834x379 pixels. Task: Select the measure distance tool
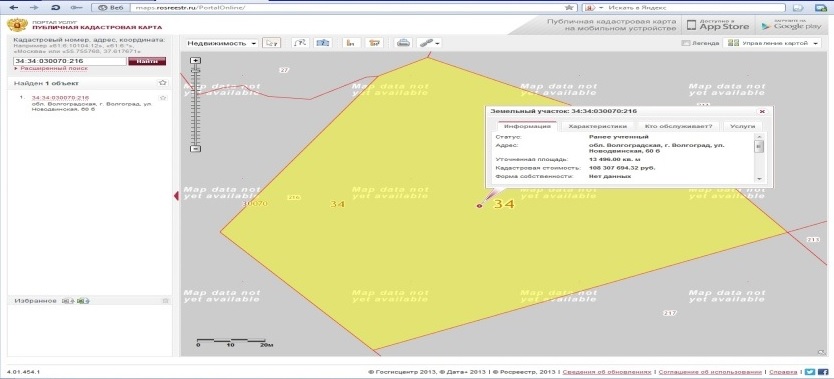pos(301,43)
